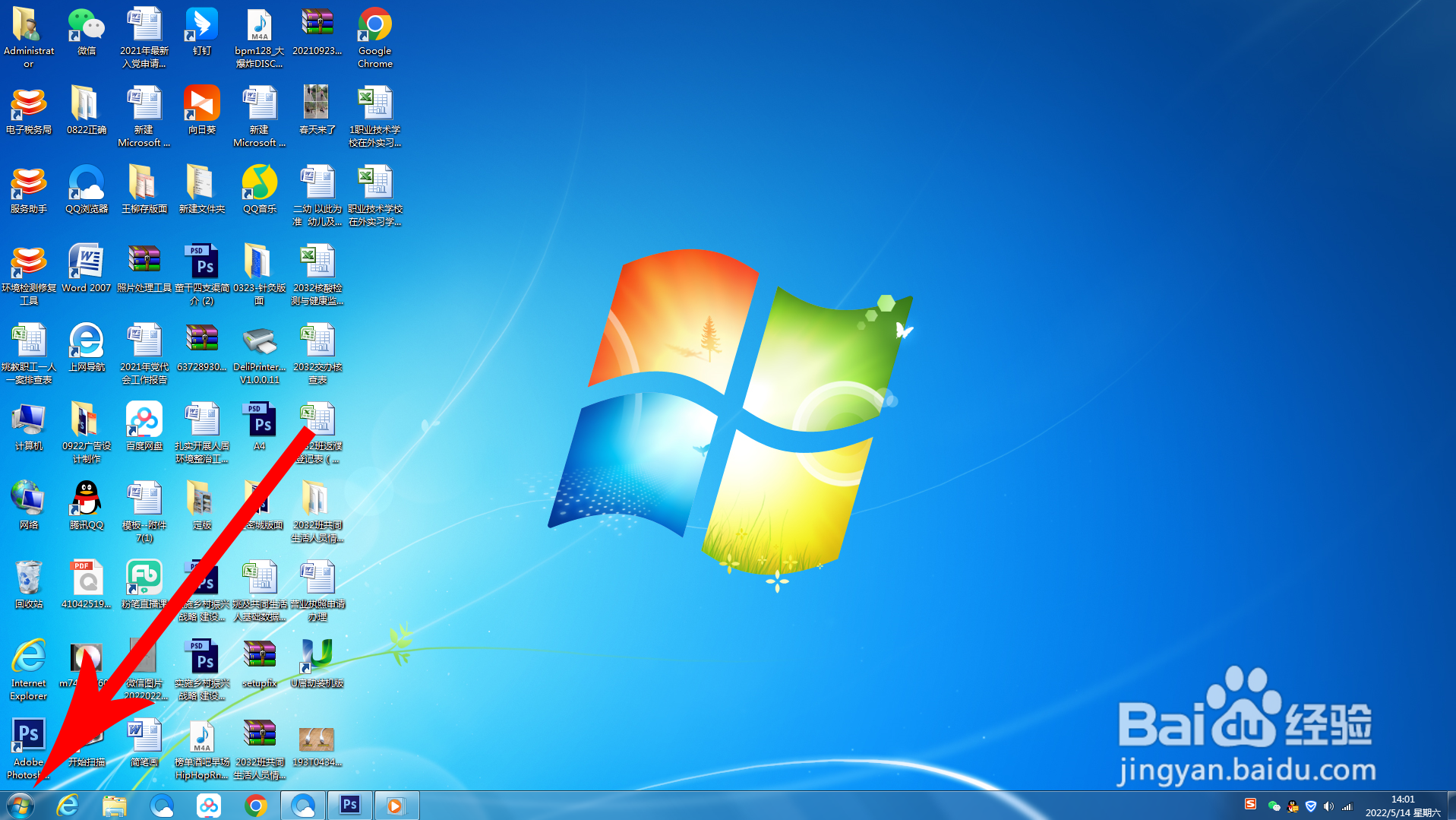1456x820 pixels.
Task: Select the 63728930 RAR archive icon
Action: click(202, 348)
